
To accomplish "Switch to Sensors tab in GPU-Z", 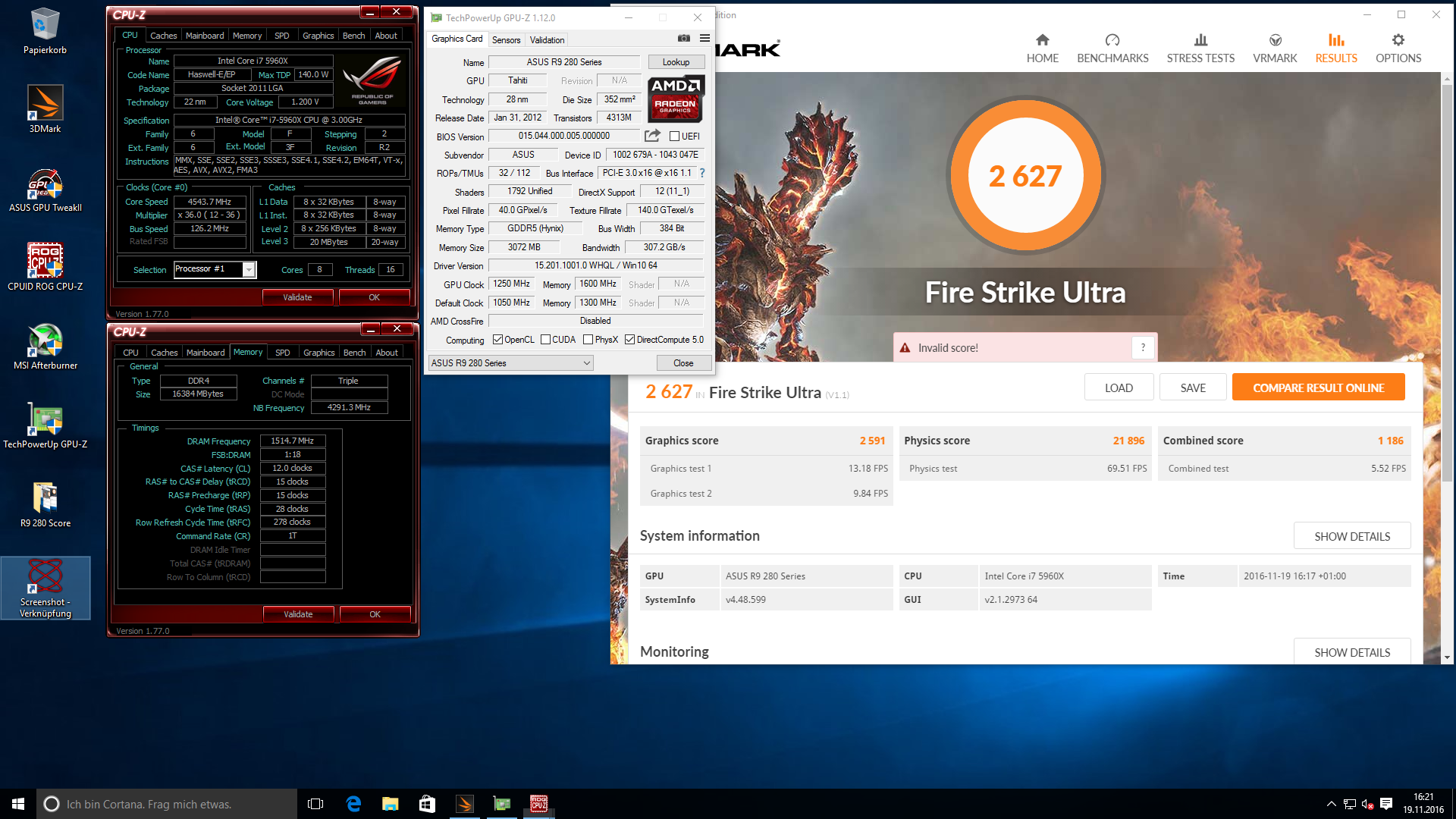I will tap(506, 40).
